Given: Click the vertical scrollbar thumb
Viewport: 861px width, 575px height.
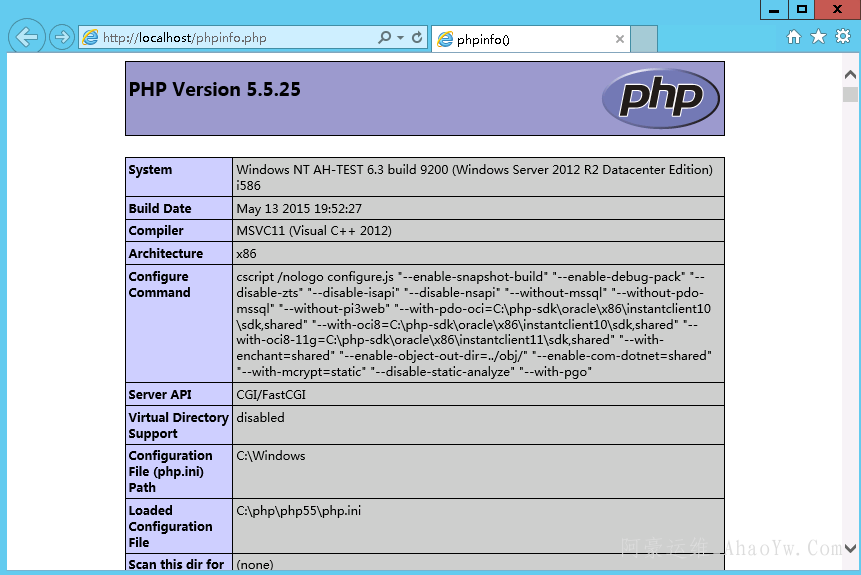Looking at the screenshot, I should pos(850,95).
